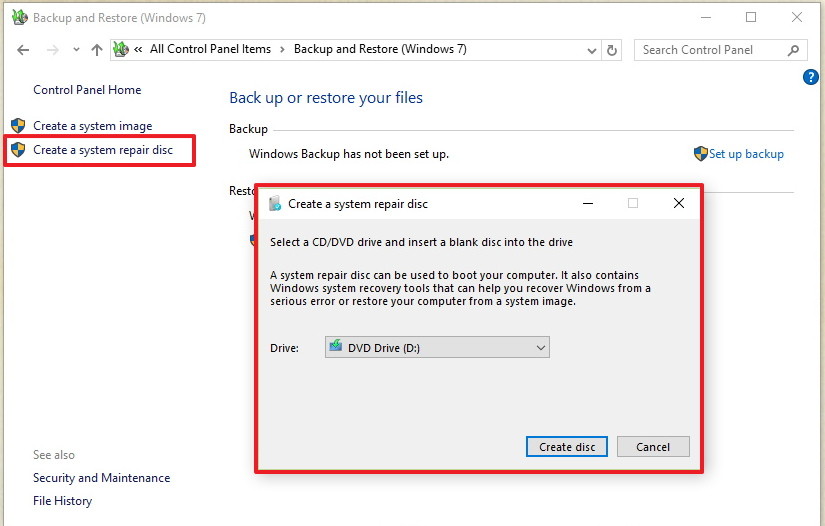Maximize the Backup and Restore window
This screenshot has height=526, width=825.
pyautogui.click(x=751, y=17)
